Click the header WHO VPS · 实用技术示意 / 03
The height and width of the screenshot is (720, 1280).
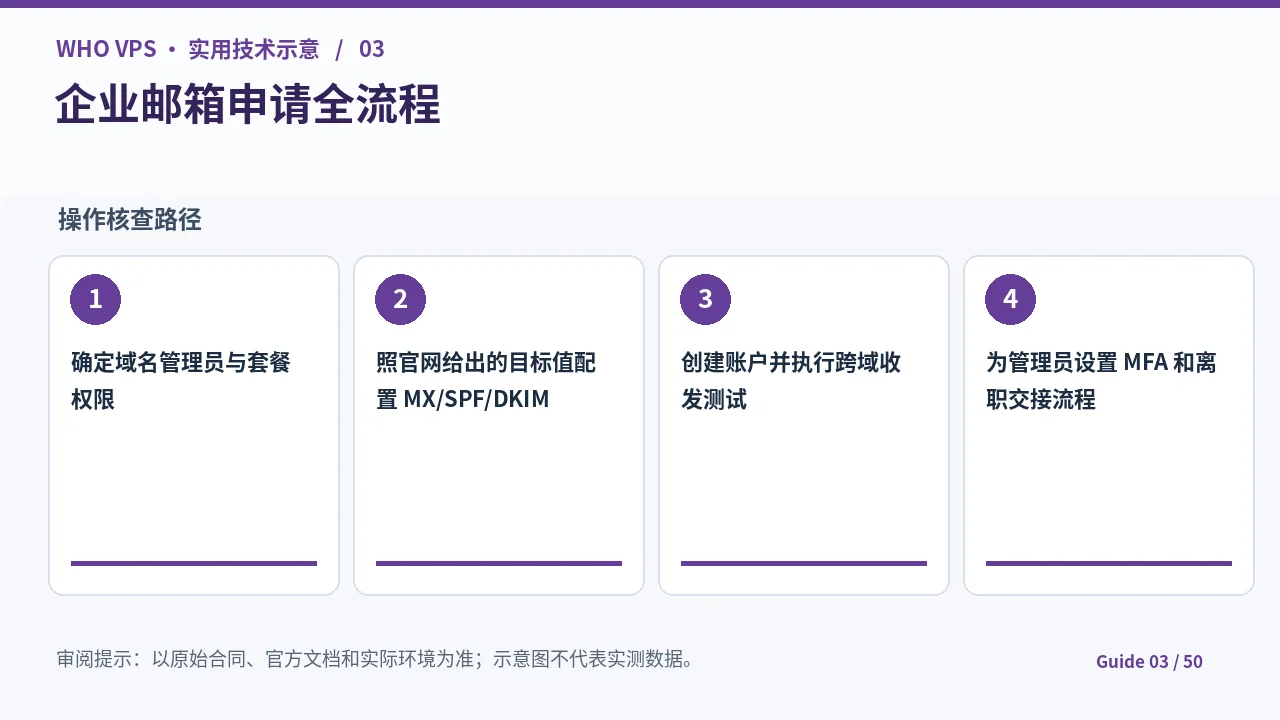(220, 49)
